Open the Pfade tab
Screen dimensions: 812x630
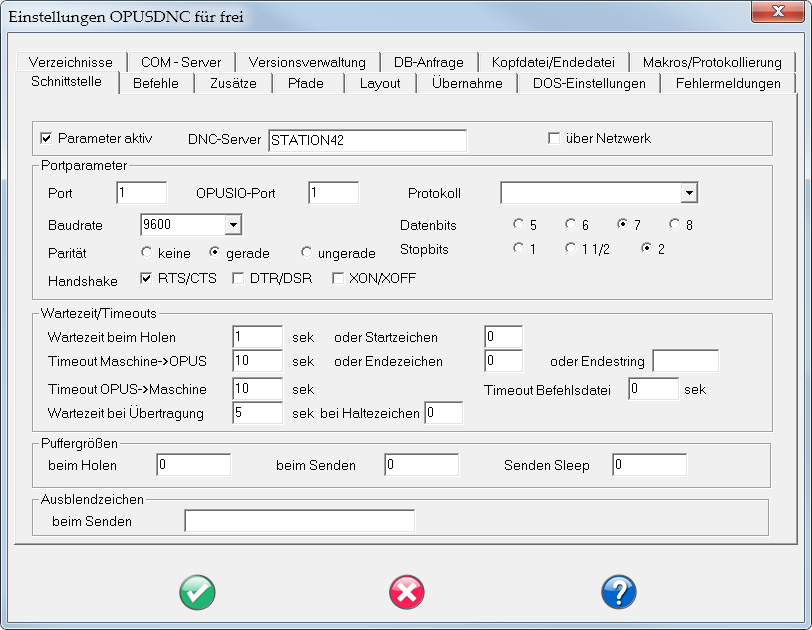(306, 83)
